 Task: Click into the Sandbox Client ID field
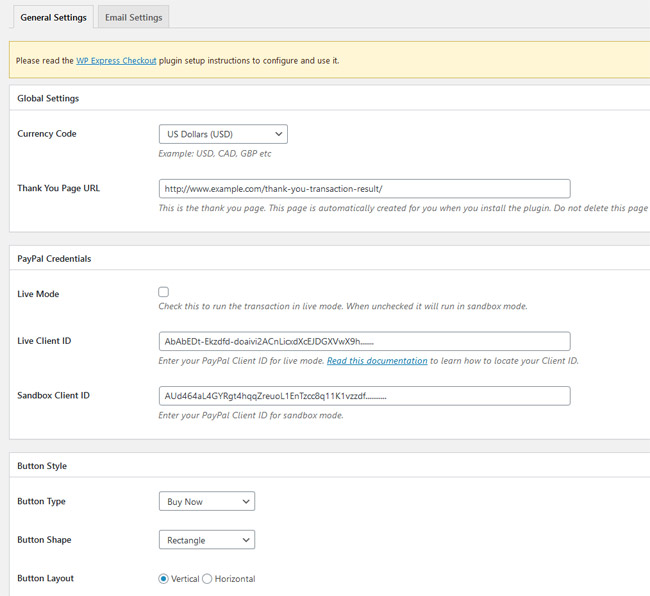pos(364,396)
